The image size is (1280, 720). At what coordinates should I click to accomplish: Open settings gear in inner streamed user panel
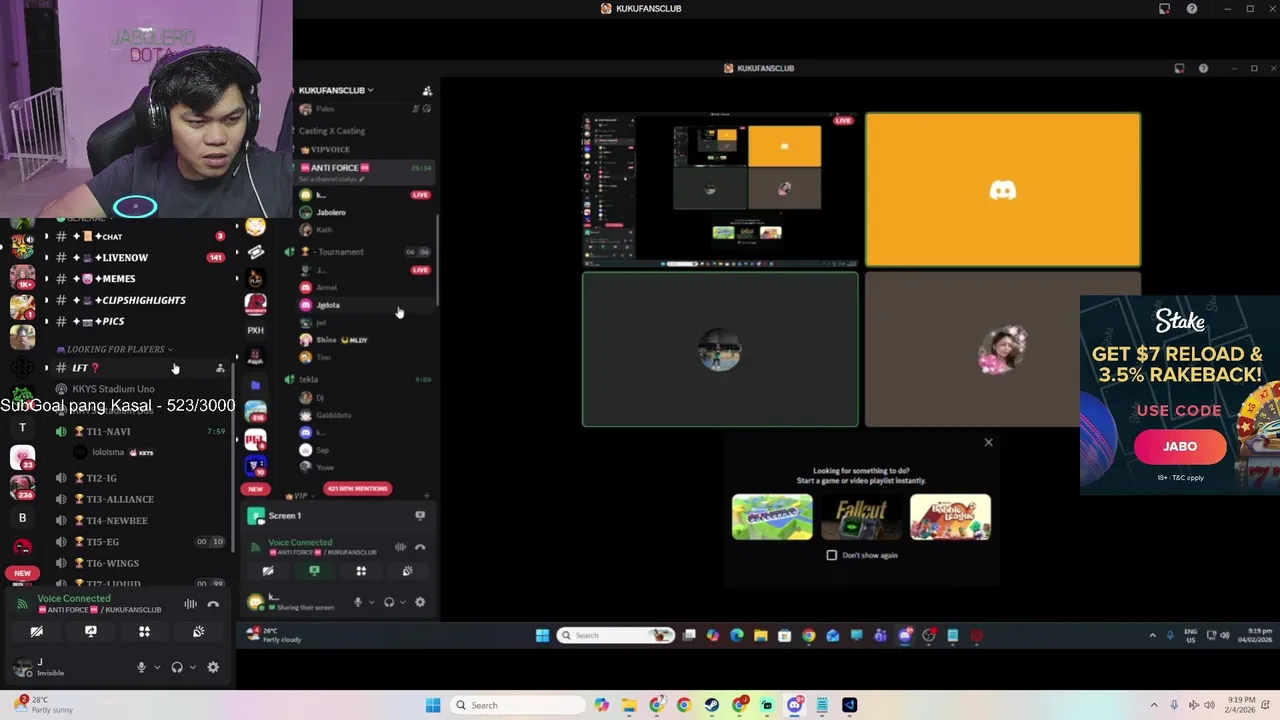tap(420, 602)
